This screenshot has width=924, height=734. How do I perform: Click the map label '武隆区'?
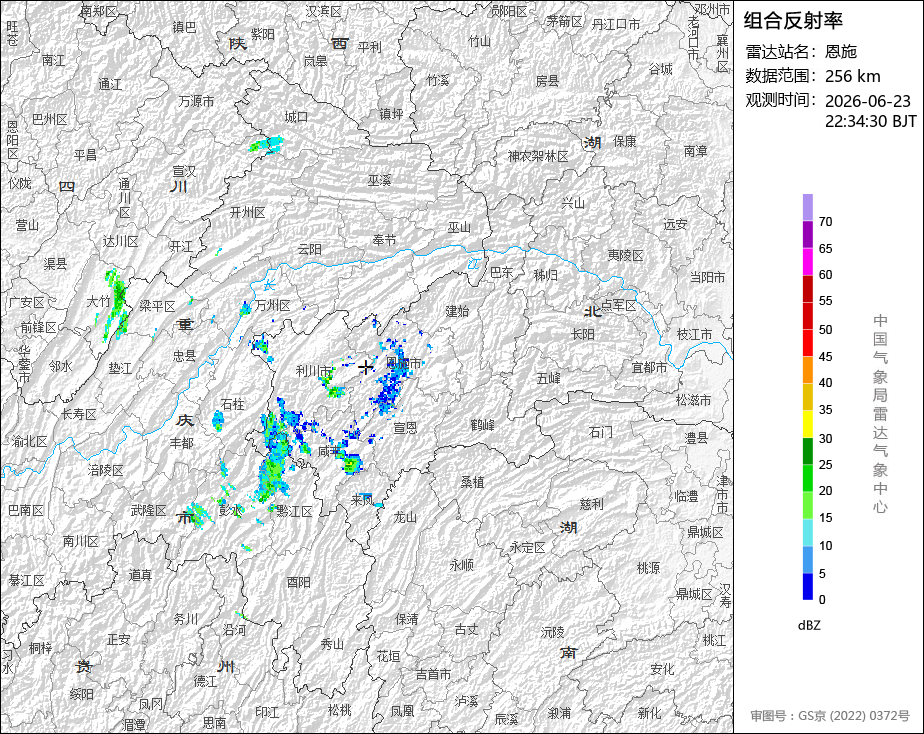click(148, 510)
